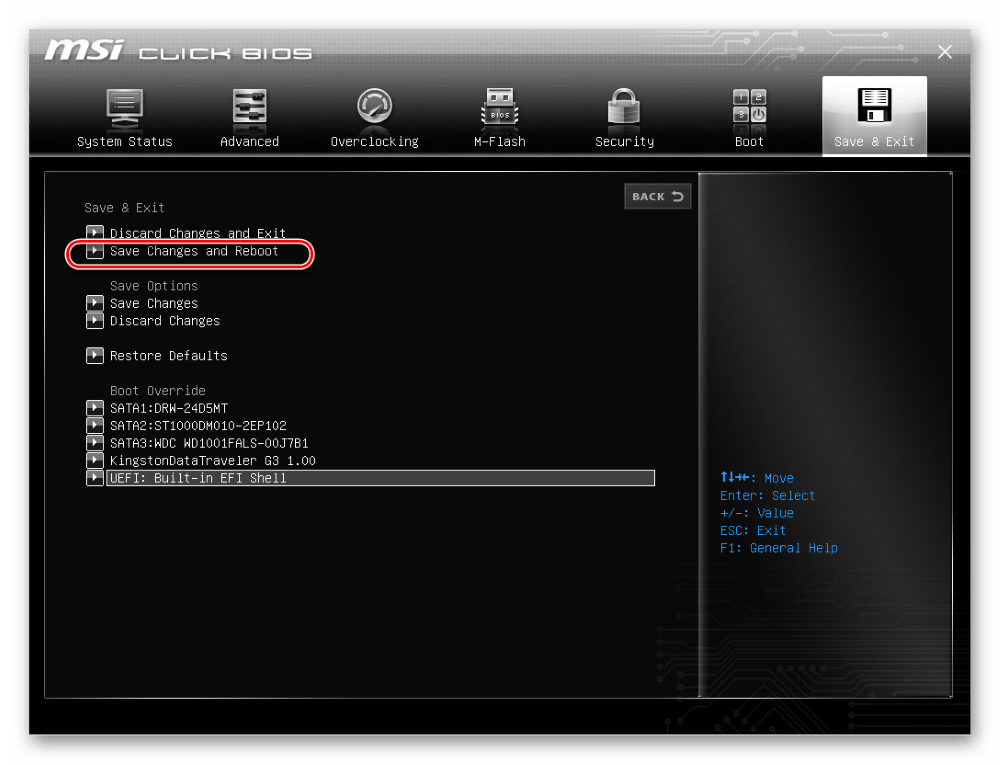
Task: Click the Save & Exit tab label
Action: tap(874, 142)
